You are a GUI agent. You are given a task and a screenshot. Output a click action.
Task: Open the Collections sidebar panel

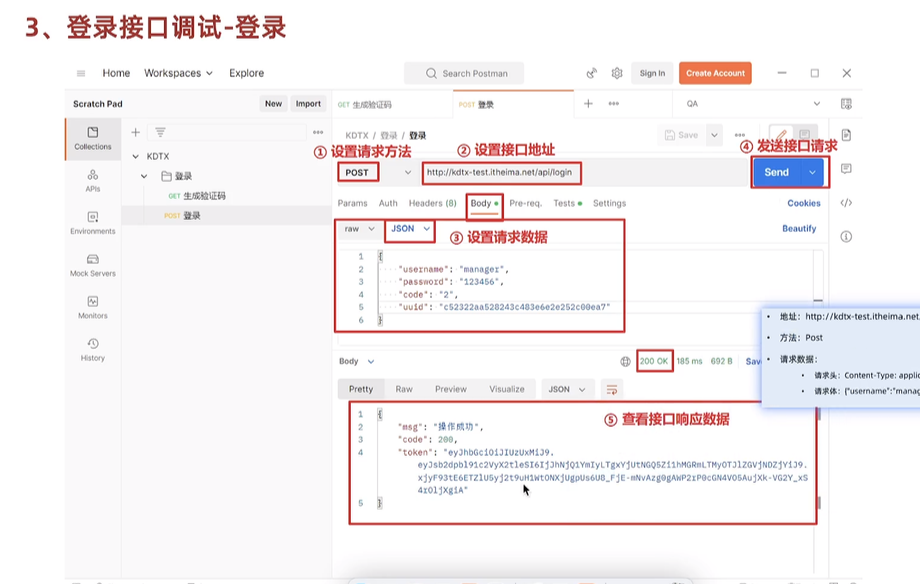[93, 139]
